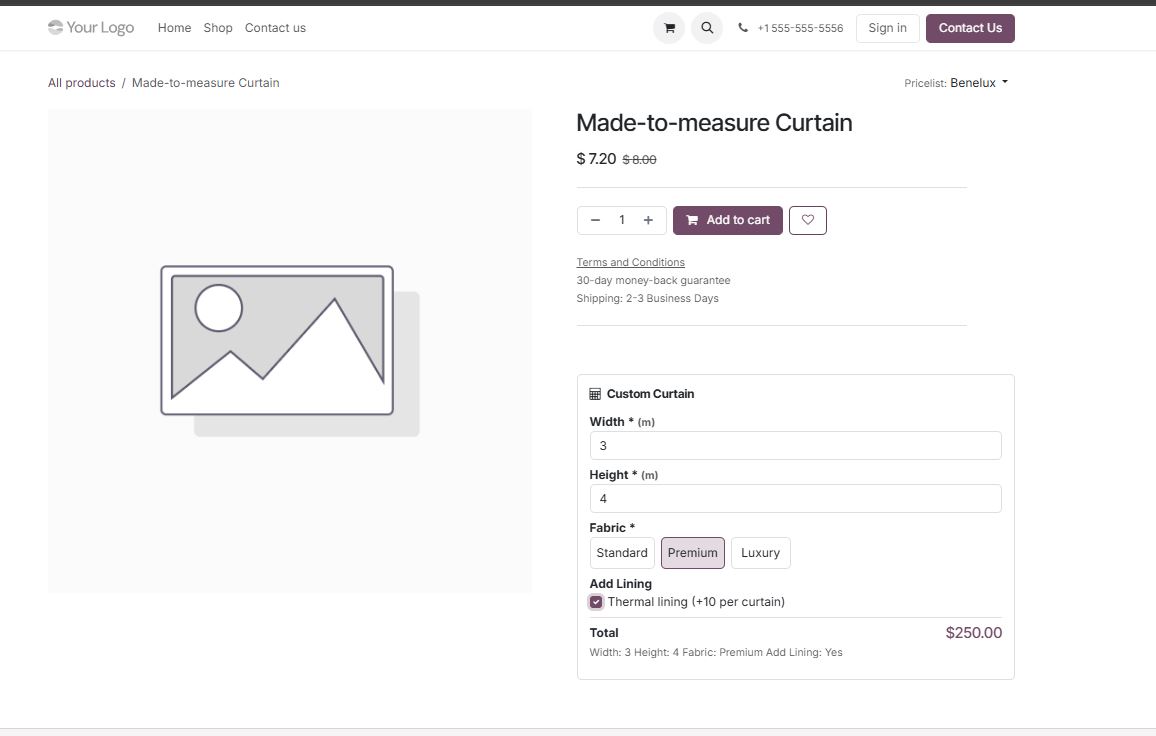Call the +1 555-555-5556 phone link
This screenshot has width=1156, height=736.
click(x=800, y=28)
